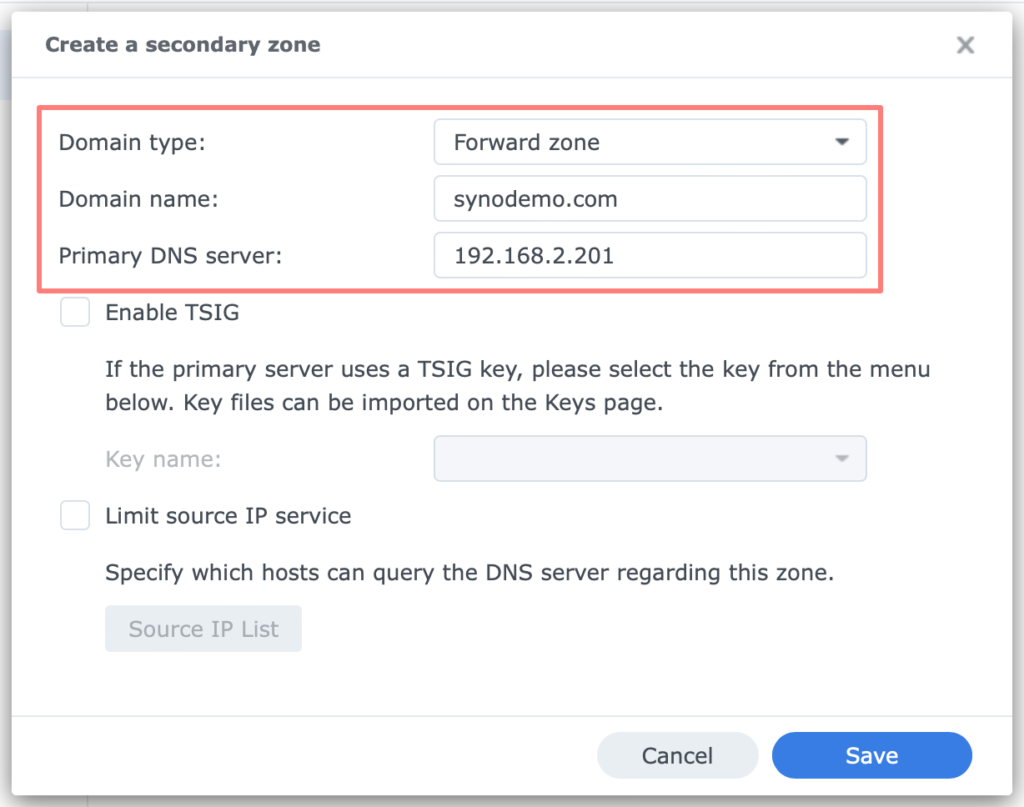Save the secondary zone settings

[872, 755]
